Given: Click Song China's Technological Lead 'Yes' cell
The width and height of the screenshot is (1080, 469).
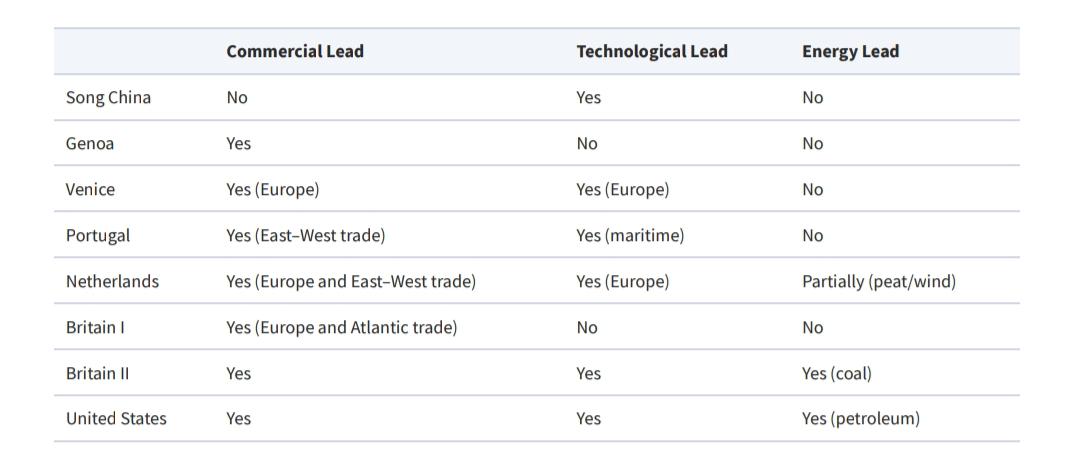Looking at the screenshot, I should [588, 97].
